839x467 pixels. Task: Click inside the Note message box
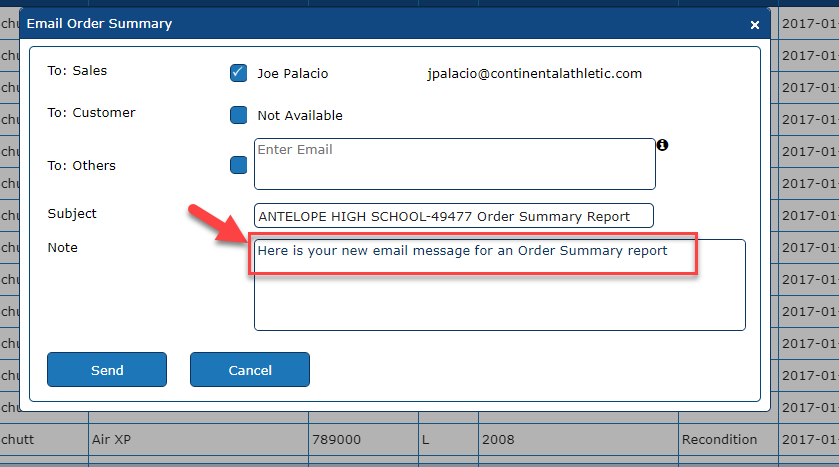click(500, 285)
